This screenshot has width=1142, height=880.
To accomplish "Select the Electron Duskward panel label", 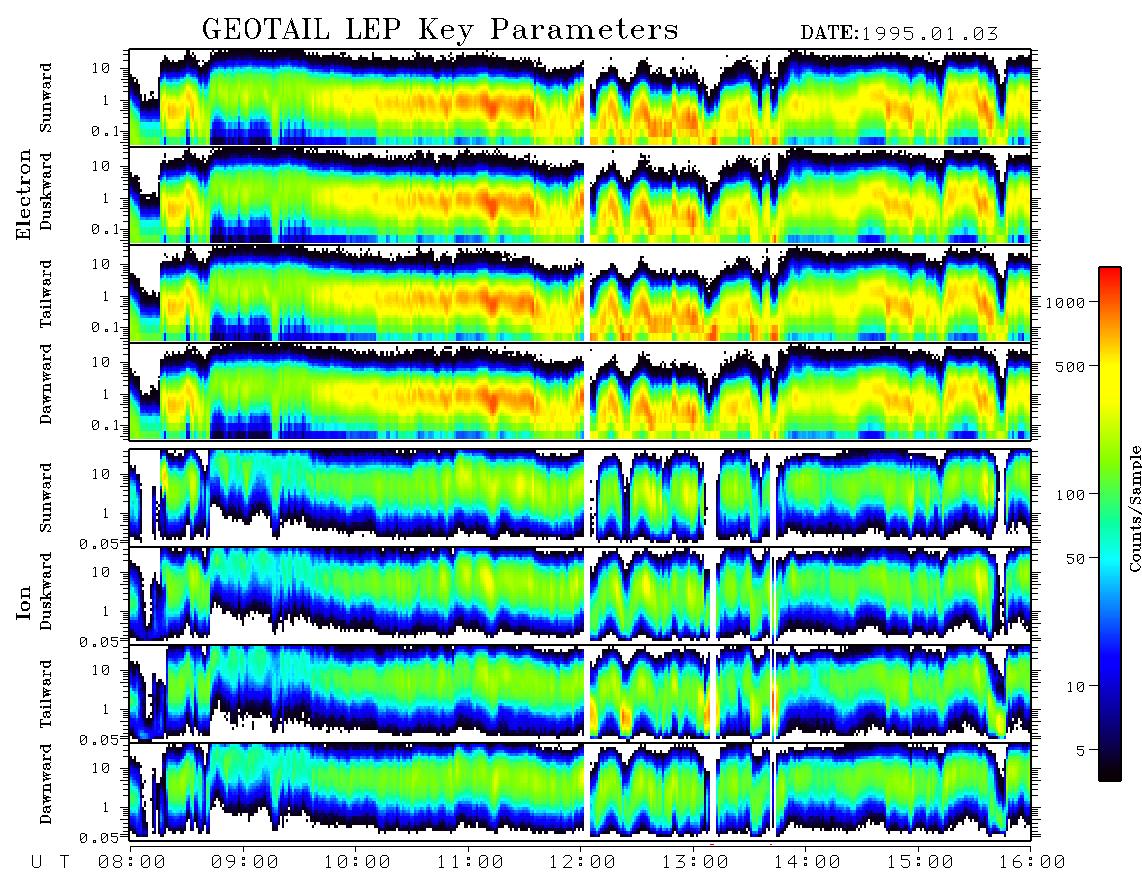I will coord(46,192).
